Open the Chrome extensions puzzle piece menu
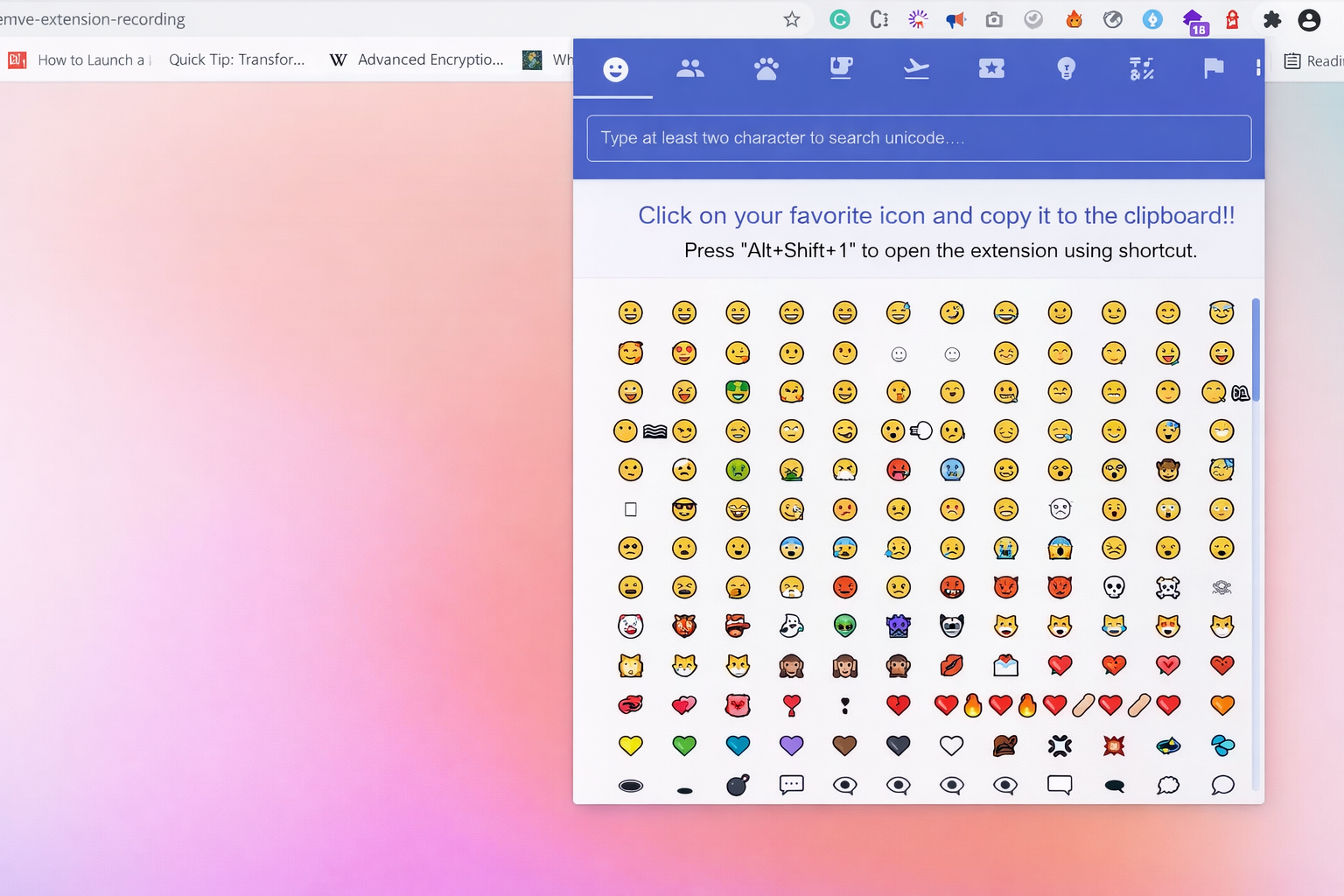The width and height of the screenshot is (1344, 896). tap(1272, 19)
